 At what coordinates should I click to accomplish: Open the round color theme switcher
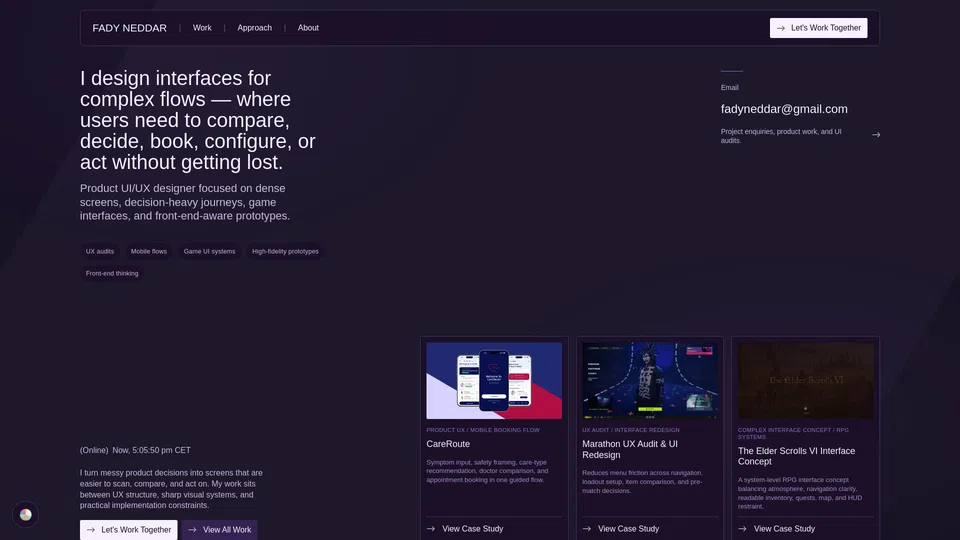coord(26,515)
